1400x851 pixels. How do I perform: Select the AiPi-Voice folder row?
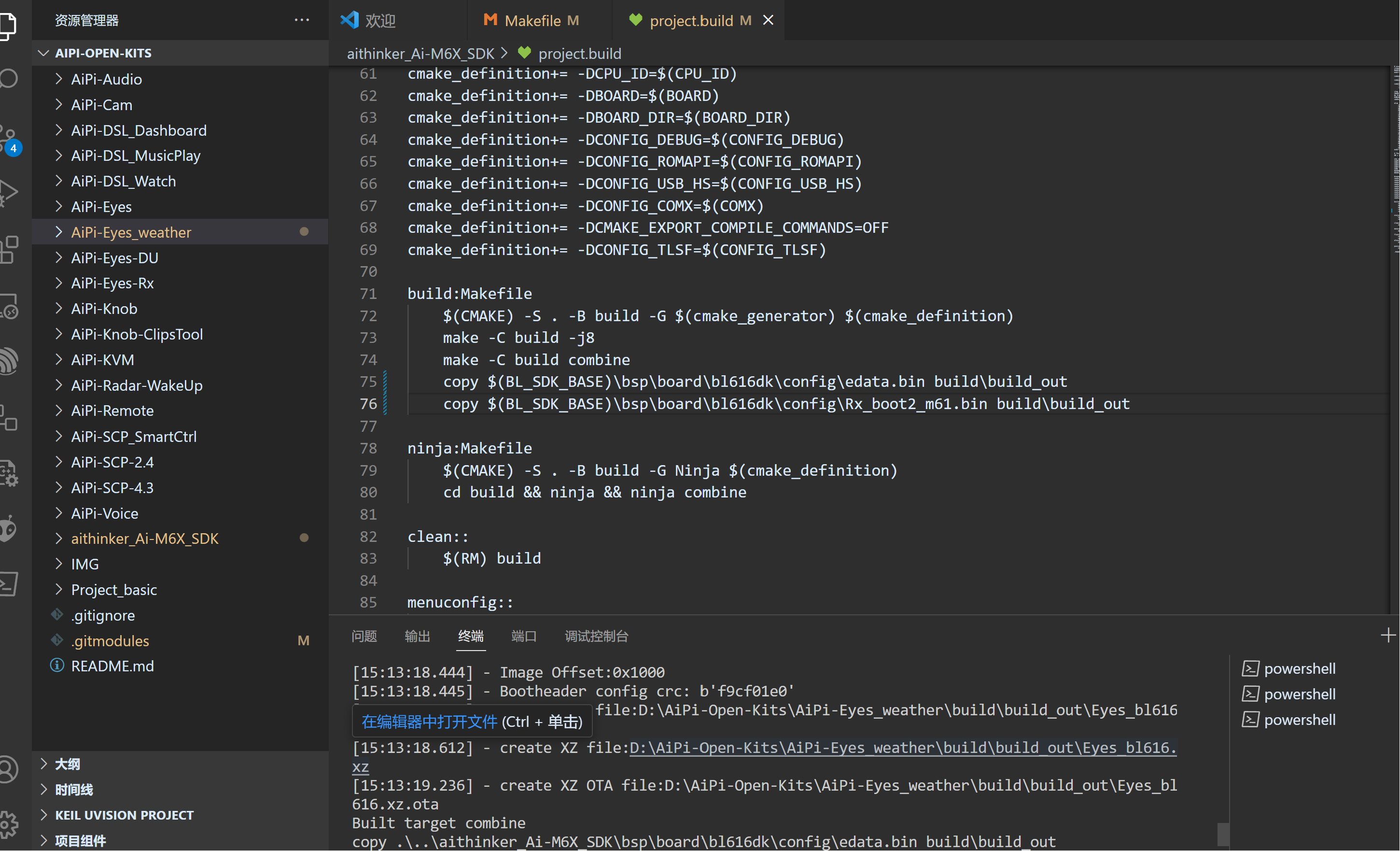click(180, 513)
